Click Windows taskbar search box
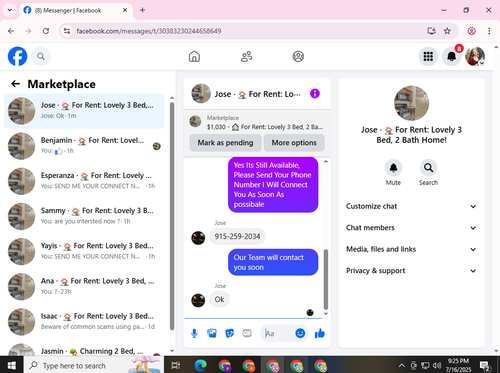500x373 pixels. click(94, 365)
